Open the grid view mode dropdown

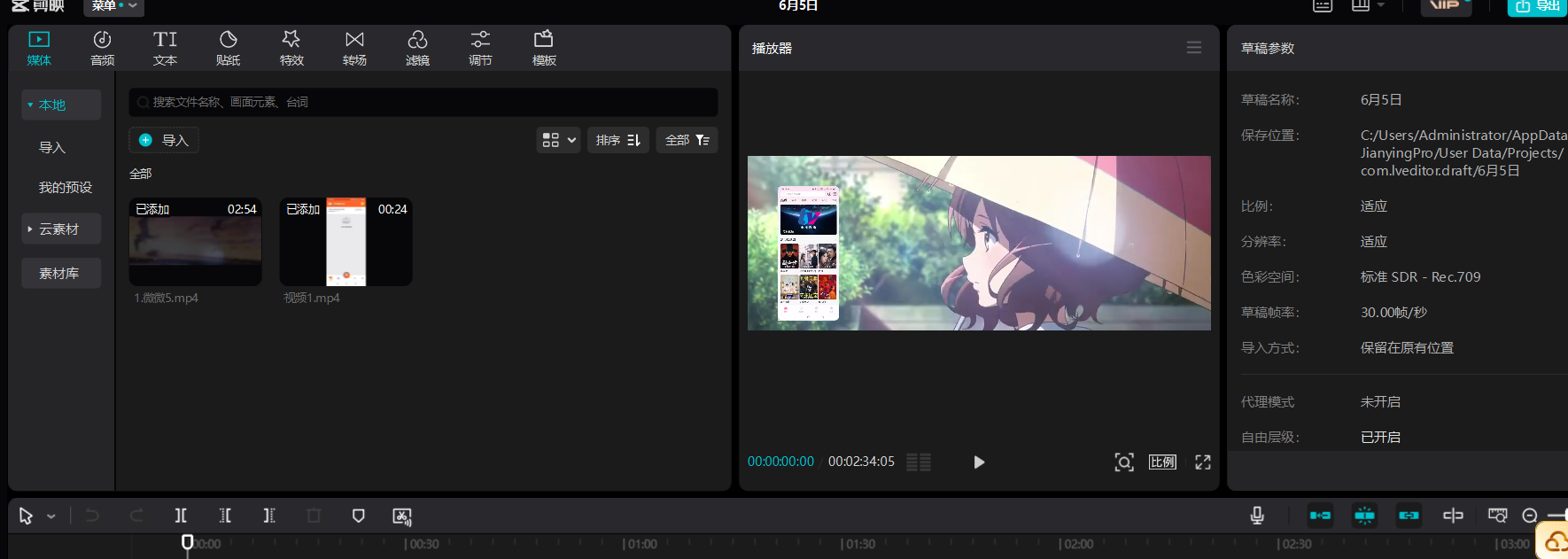click(559, 140)
